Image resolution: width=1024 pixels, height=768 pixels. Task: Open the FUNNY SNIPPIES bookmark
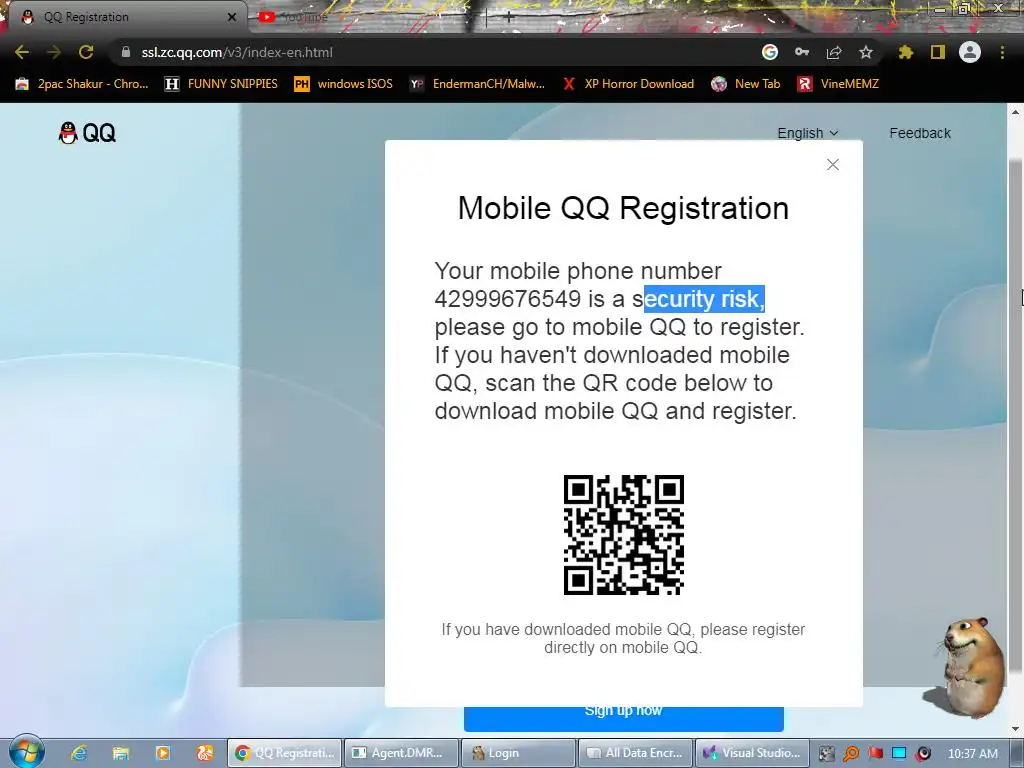pyautogui.click(x=221, y=84)
